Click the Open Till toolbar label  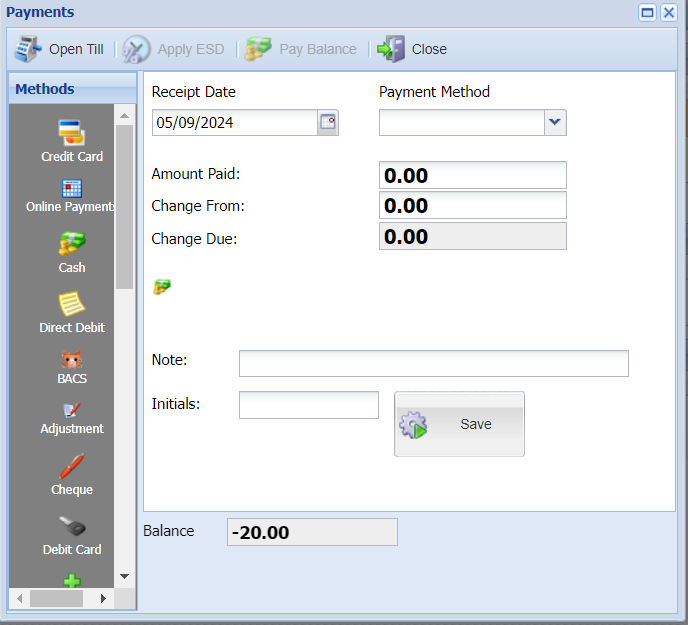[76, 49]
